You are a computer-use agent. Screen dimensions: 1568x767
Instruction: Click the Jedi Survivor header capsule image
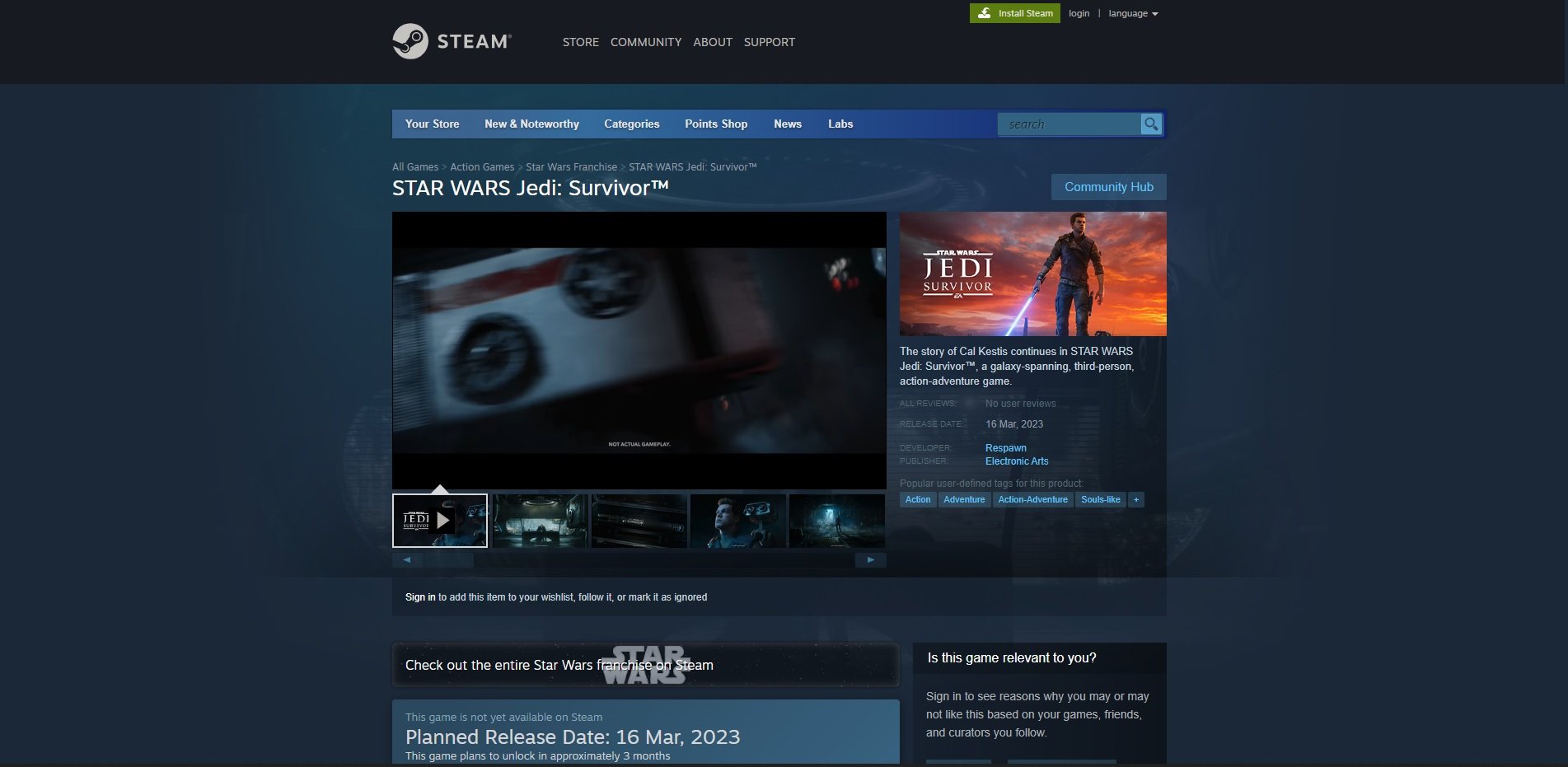pos(1033,274)
